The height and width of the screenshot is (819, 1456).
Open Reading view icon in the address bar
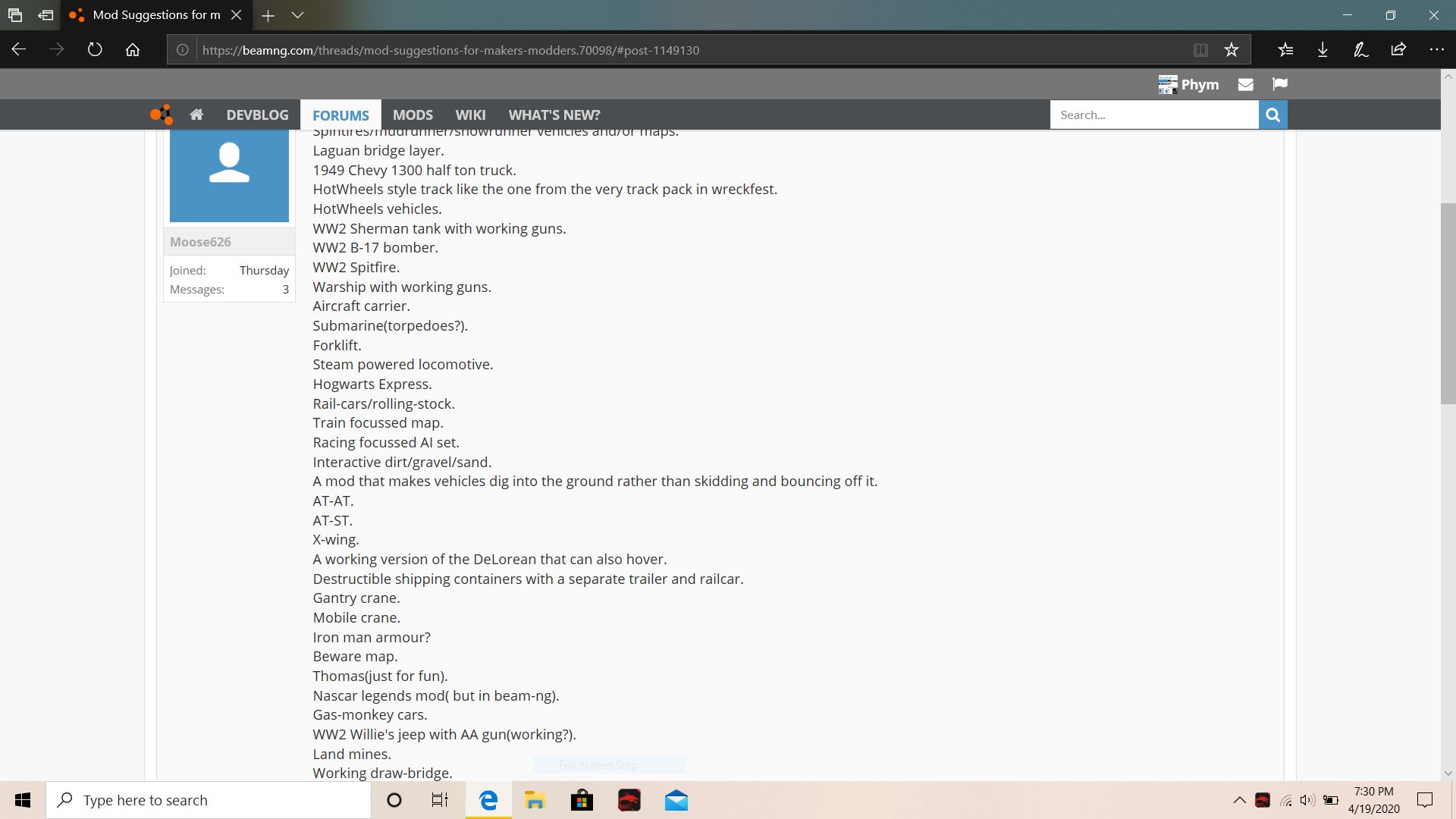[x=1200, y=50]
